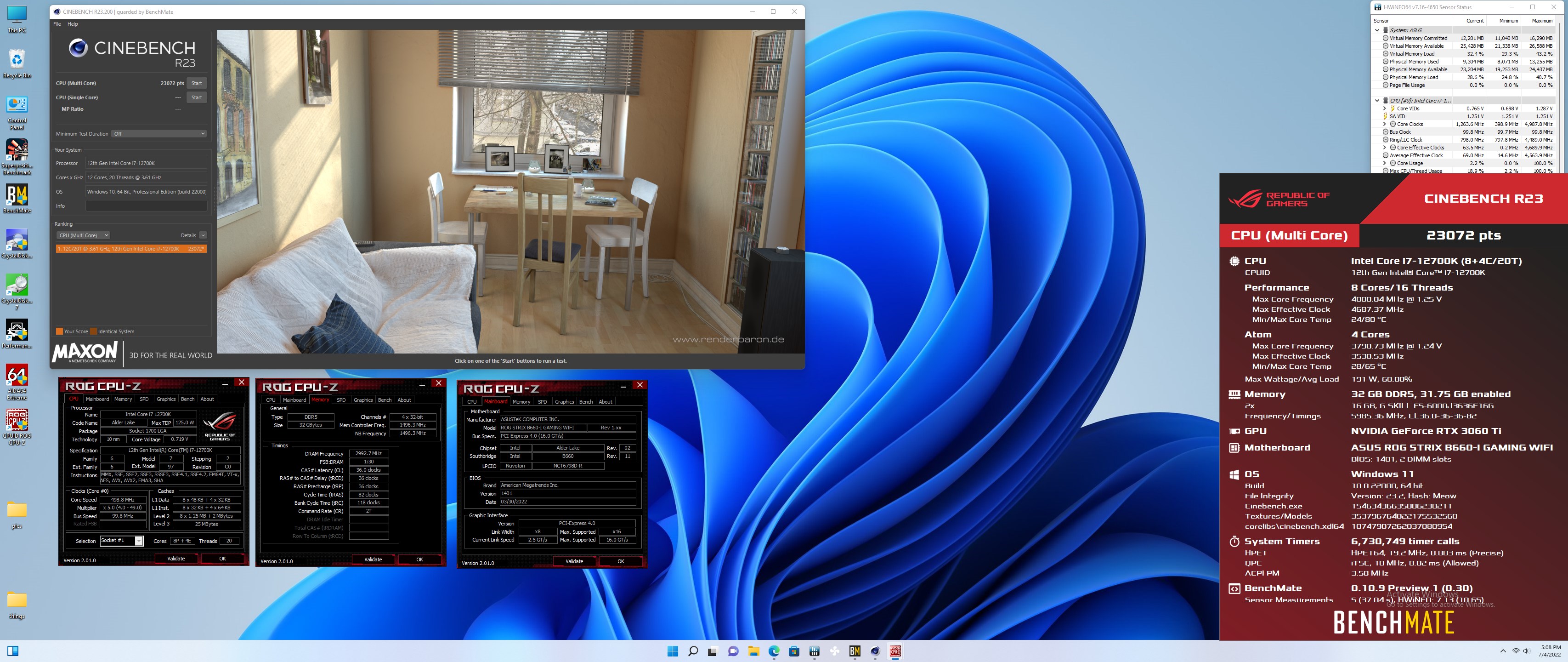The image size is (1568, 662).
Task: Start the CPU (Multi Core) test
Action: coord(197,83)
